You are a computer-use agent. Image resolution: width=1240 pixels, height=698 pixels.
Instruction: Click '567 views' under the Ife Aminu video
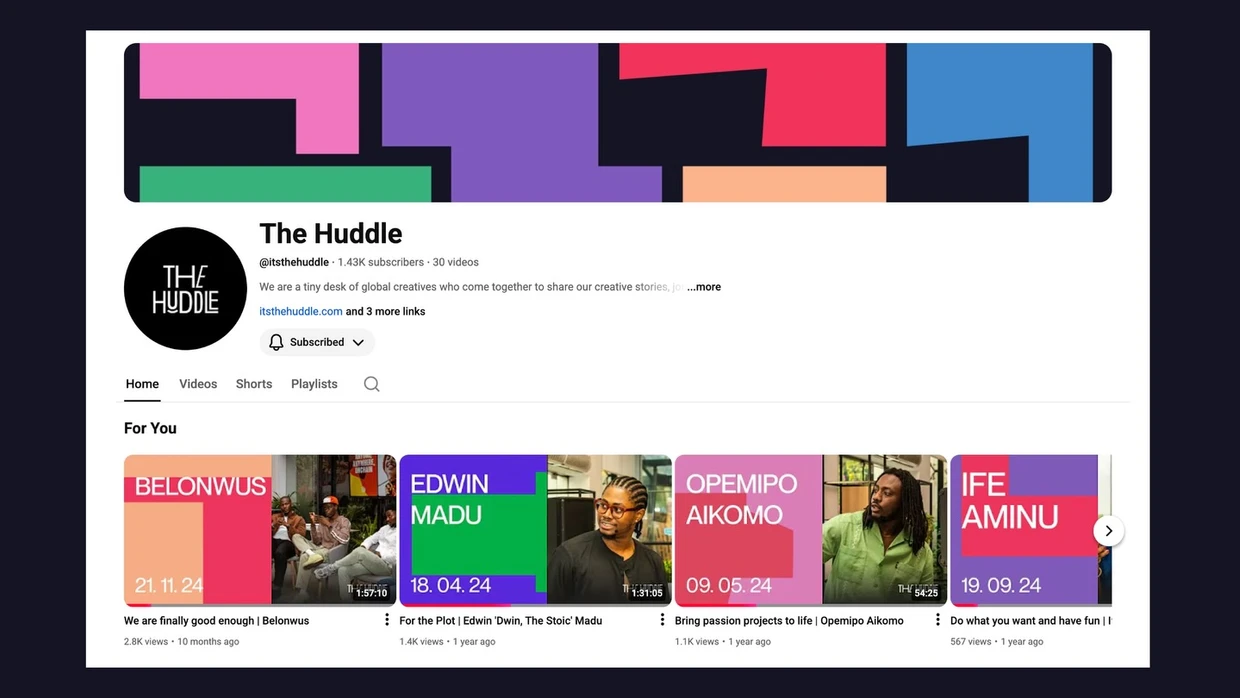coord(971,642)
